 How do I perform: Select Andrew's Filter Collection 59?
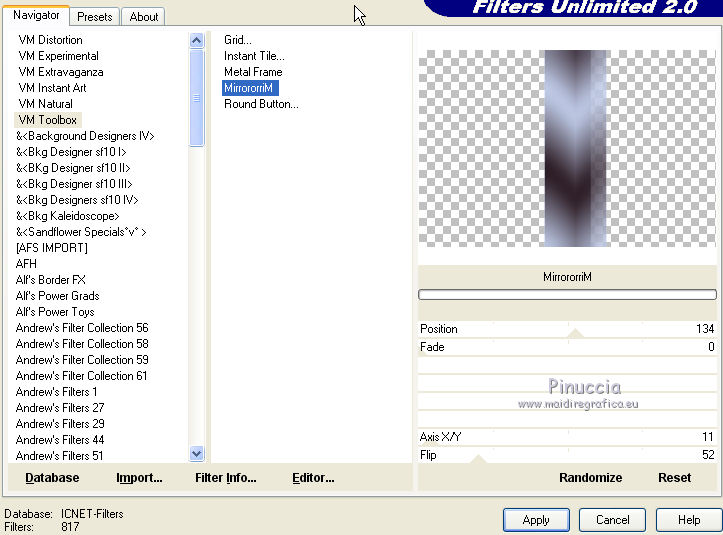tap(82, 360)
